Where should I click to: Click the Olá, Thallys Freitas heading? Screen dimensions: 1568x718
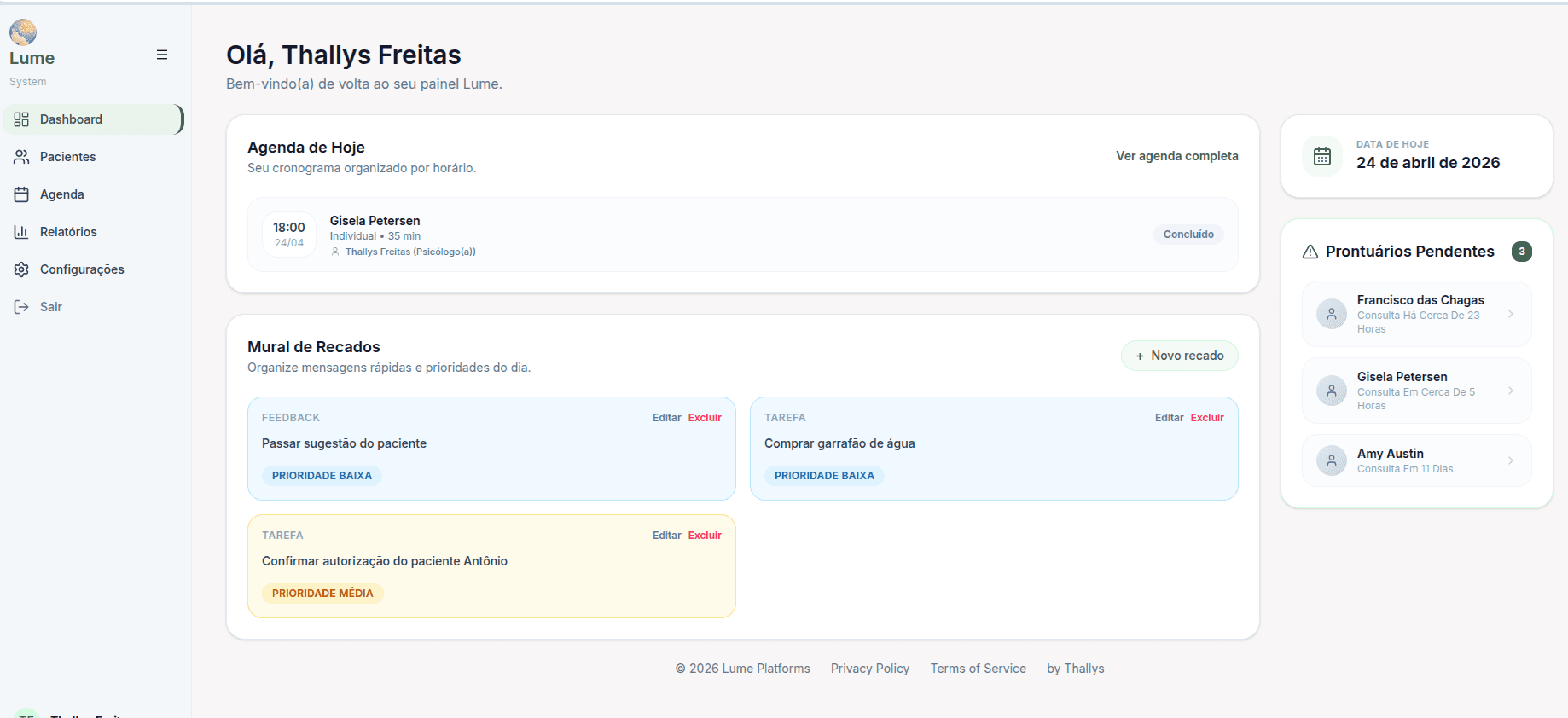point(344,55)
